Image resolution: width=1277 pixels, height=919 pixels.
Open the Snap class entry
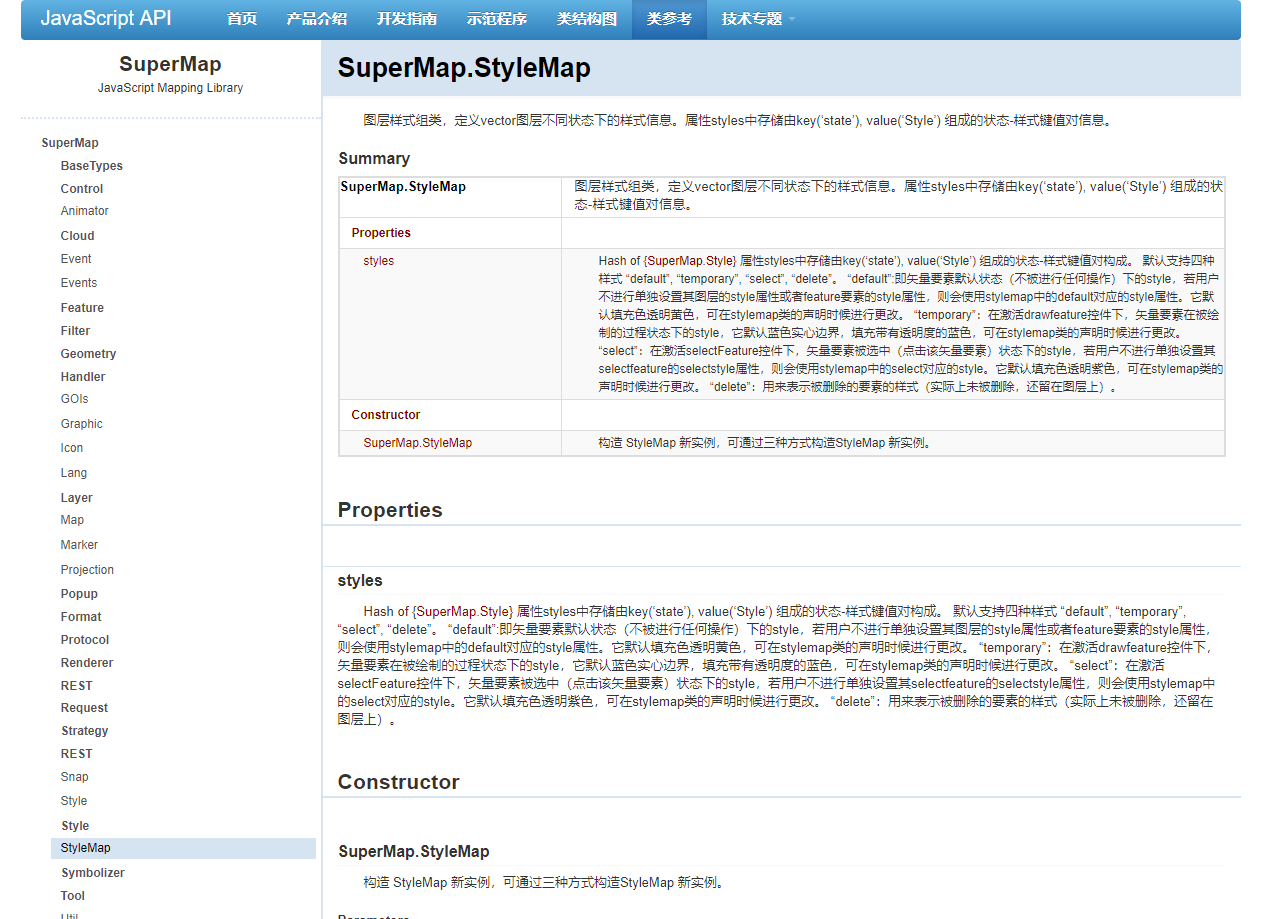(x=74, y=777)
